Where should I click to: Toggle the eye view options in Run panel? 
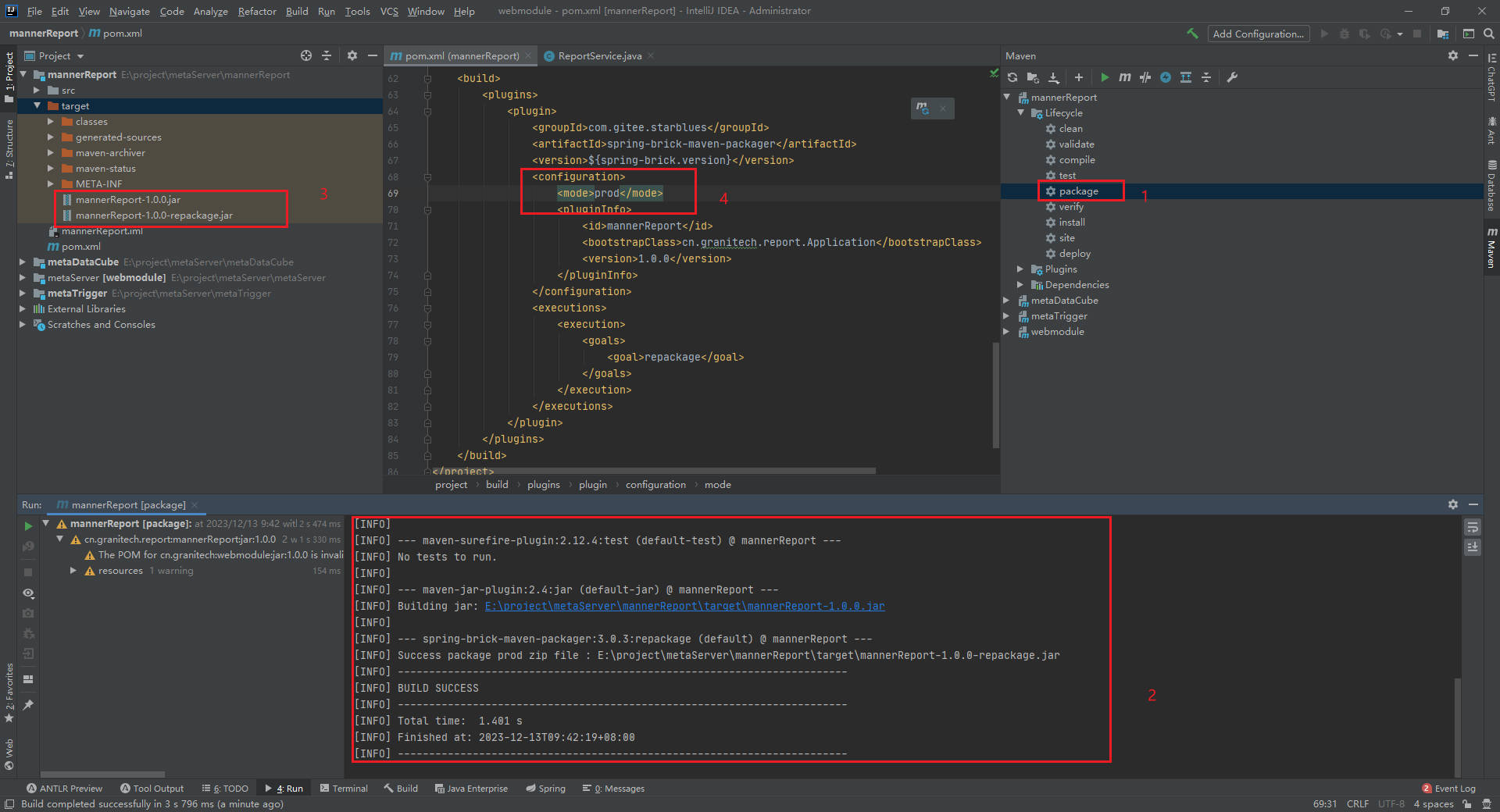point(28,593)
